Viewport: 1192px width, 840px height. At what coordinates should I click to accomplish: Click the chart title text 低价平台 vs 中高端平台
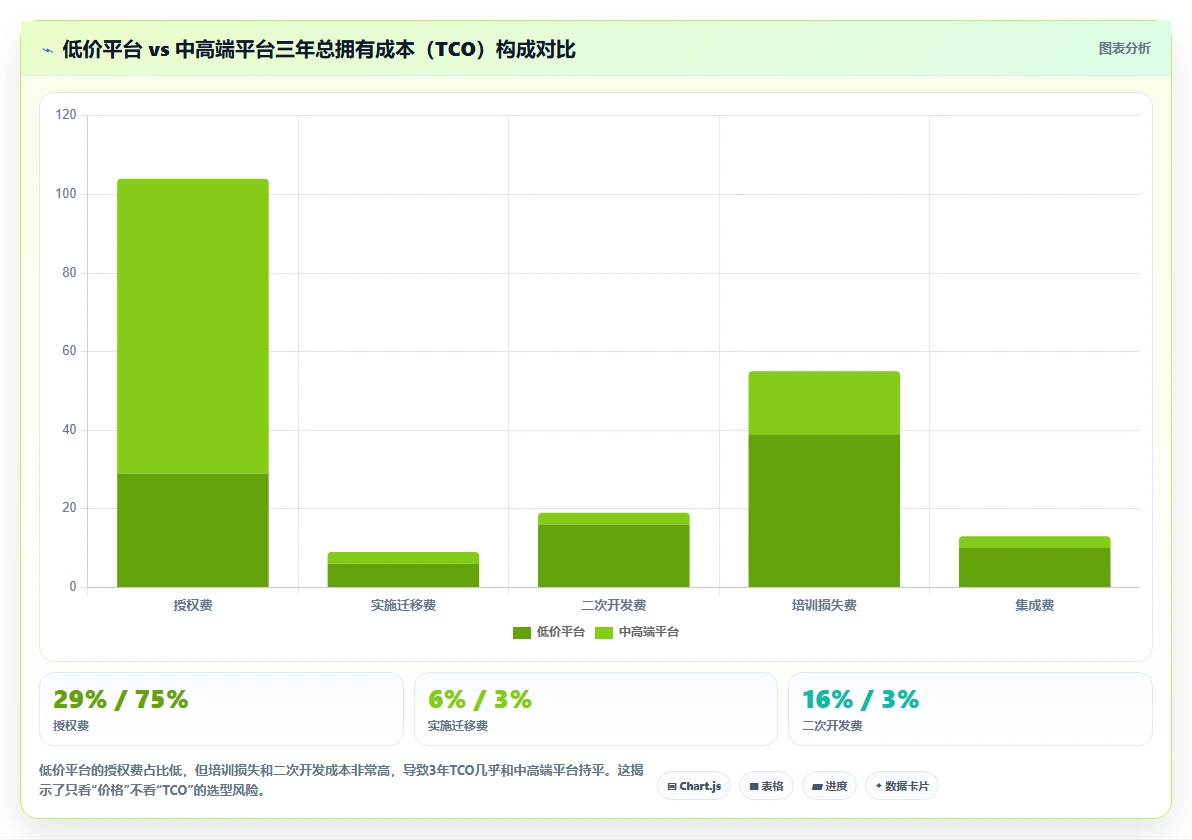319,49
